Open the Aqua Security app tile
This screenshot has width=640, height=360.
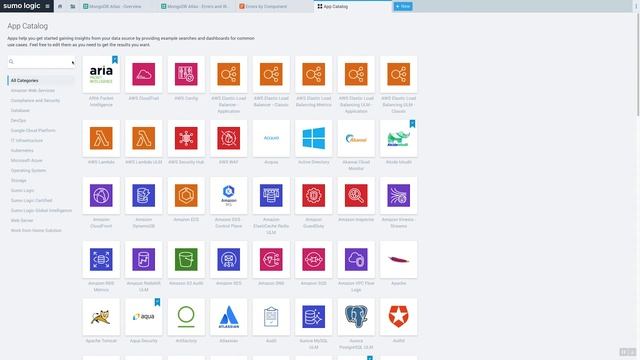point(143,317)
